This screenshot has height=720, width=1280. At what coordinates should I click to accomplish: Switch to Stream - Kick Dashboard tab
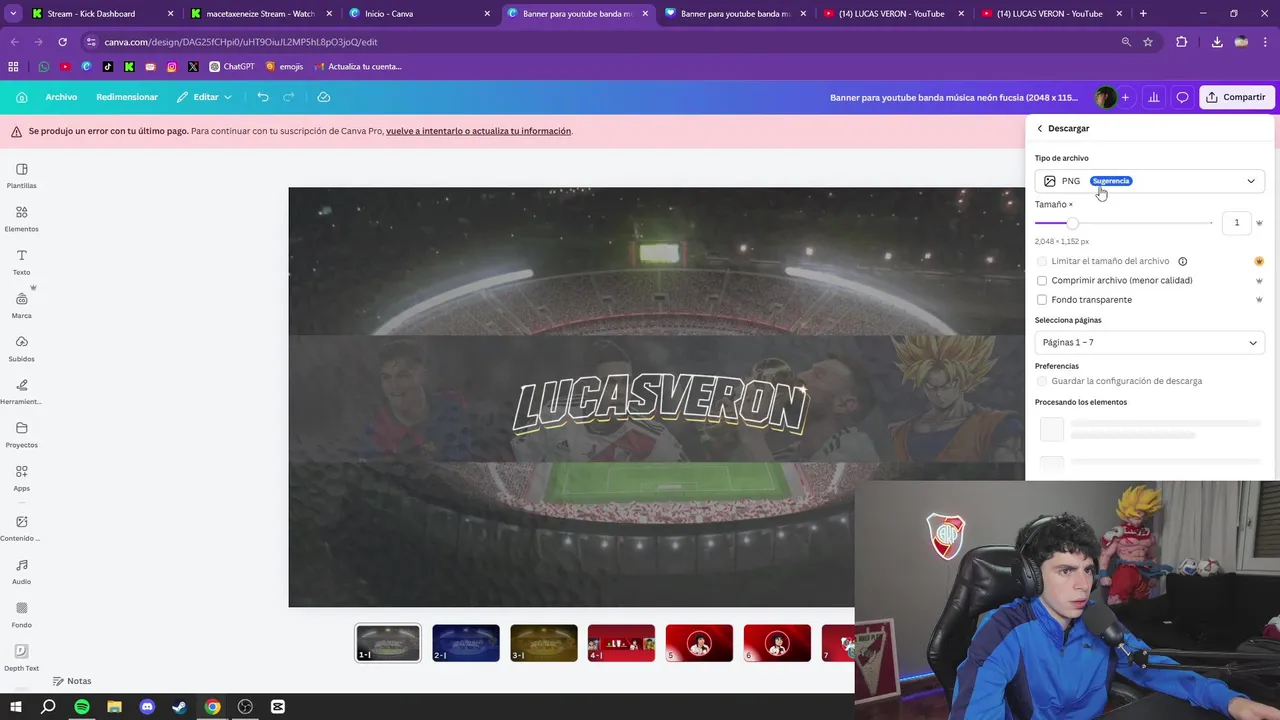(100, 14)
